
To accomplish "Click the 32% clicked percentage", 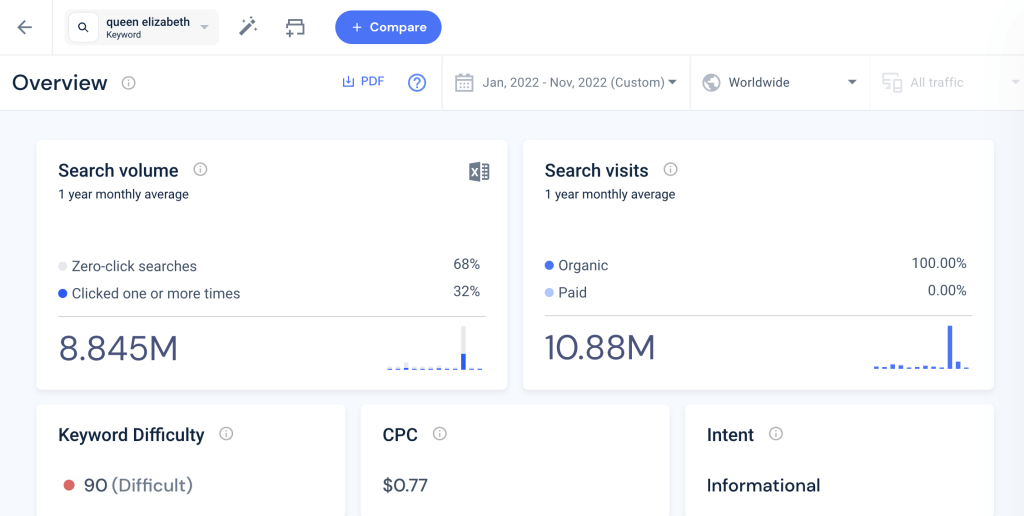I will 466,291.
